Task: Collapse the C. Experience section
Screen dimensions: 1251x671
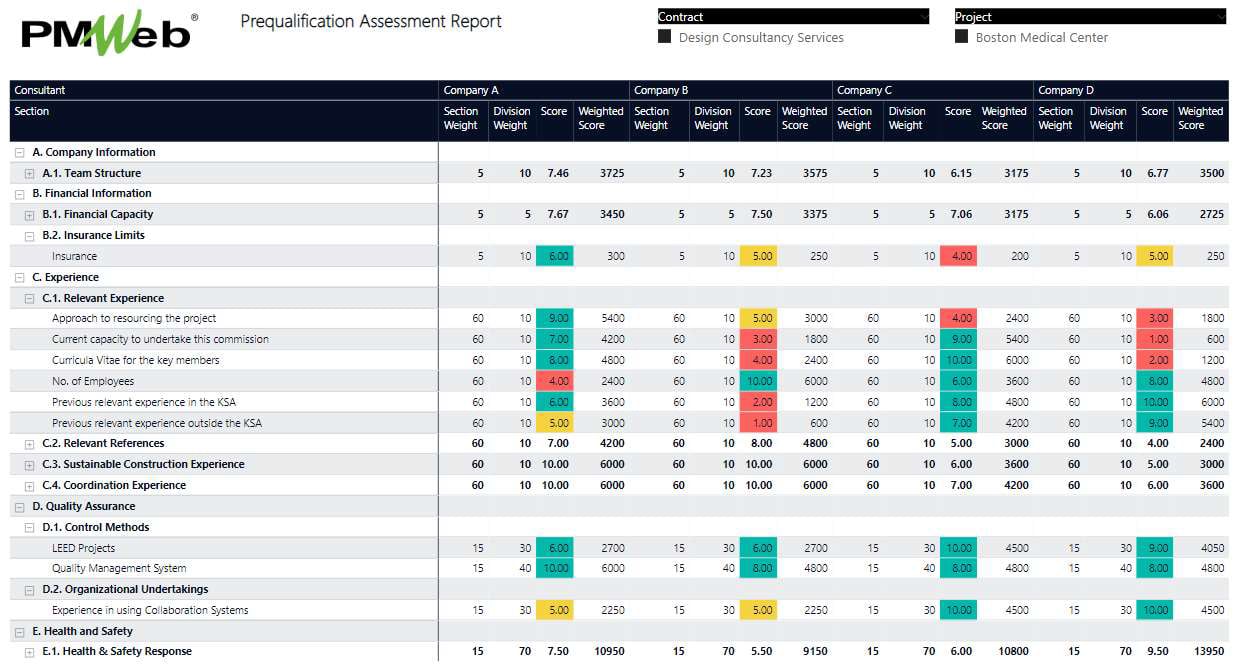Action: 18,277
